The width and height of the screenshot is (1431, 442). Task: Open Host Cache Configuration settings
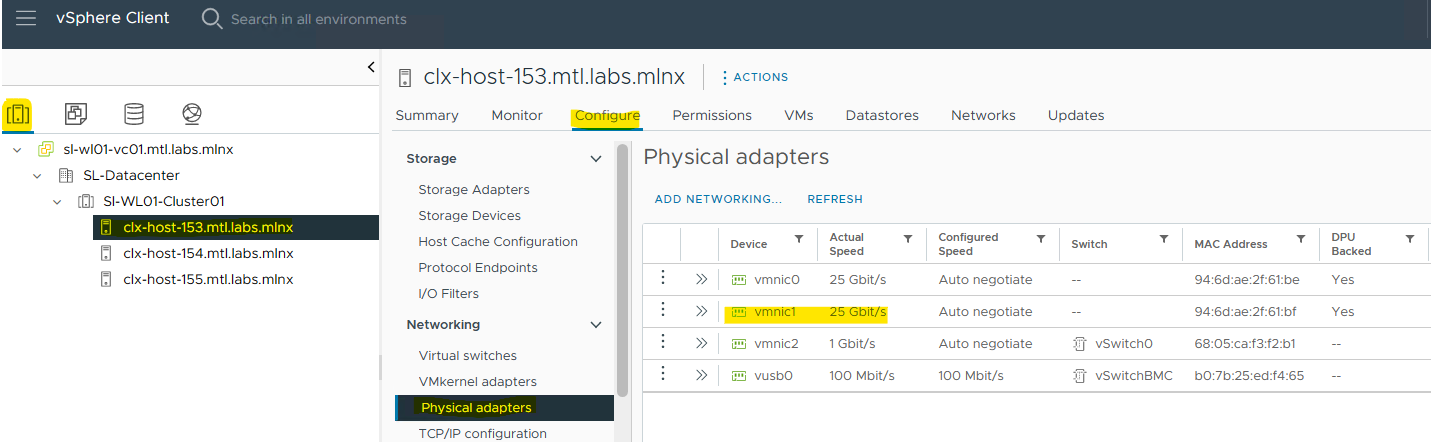pos(498,241)
